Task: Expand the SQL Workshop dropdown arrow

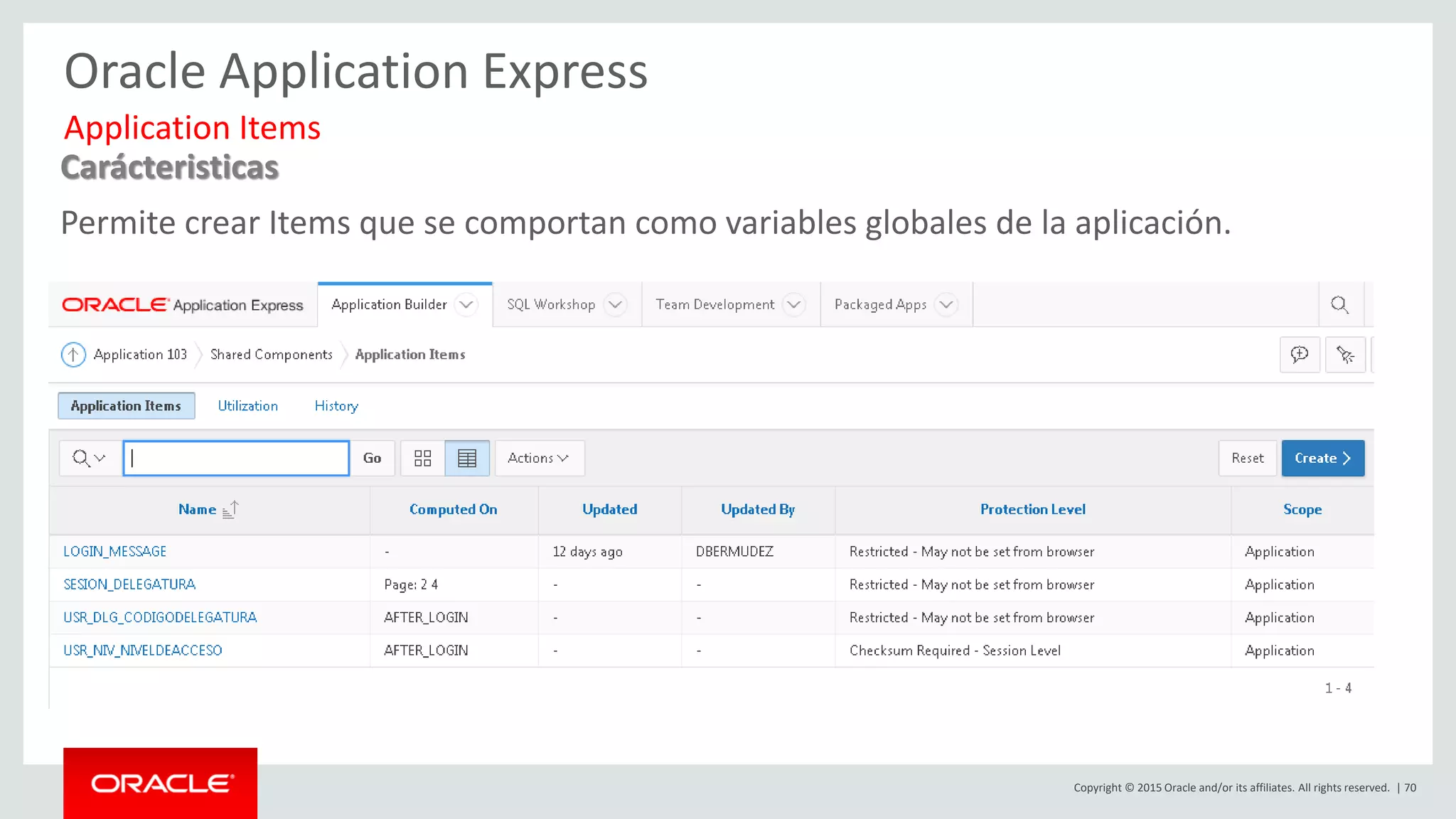Action: click(616, 305)
